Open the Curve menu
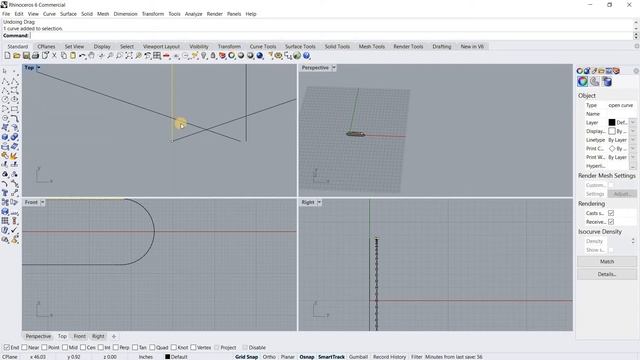Screen dimensions: 640x360 pos(49,14)
